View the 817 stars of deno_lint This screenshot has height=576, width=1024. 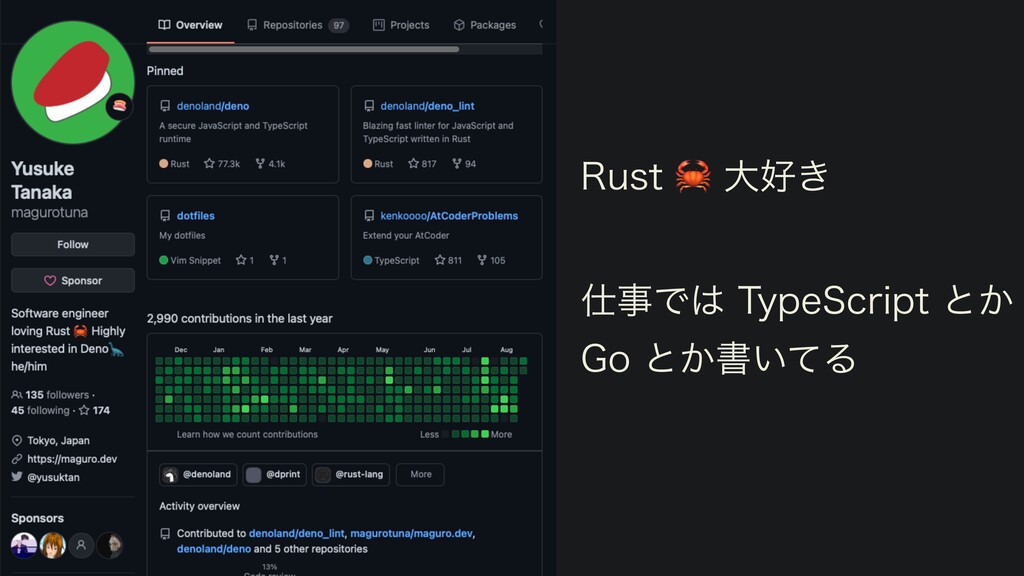pyautogui.click(x=422, y=164)
